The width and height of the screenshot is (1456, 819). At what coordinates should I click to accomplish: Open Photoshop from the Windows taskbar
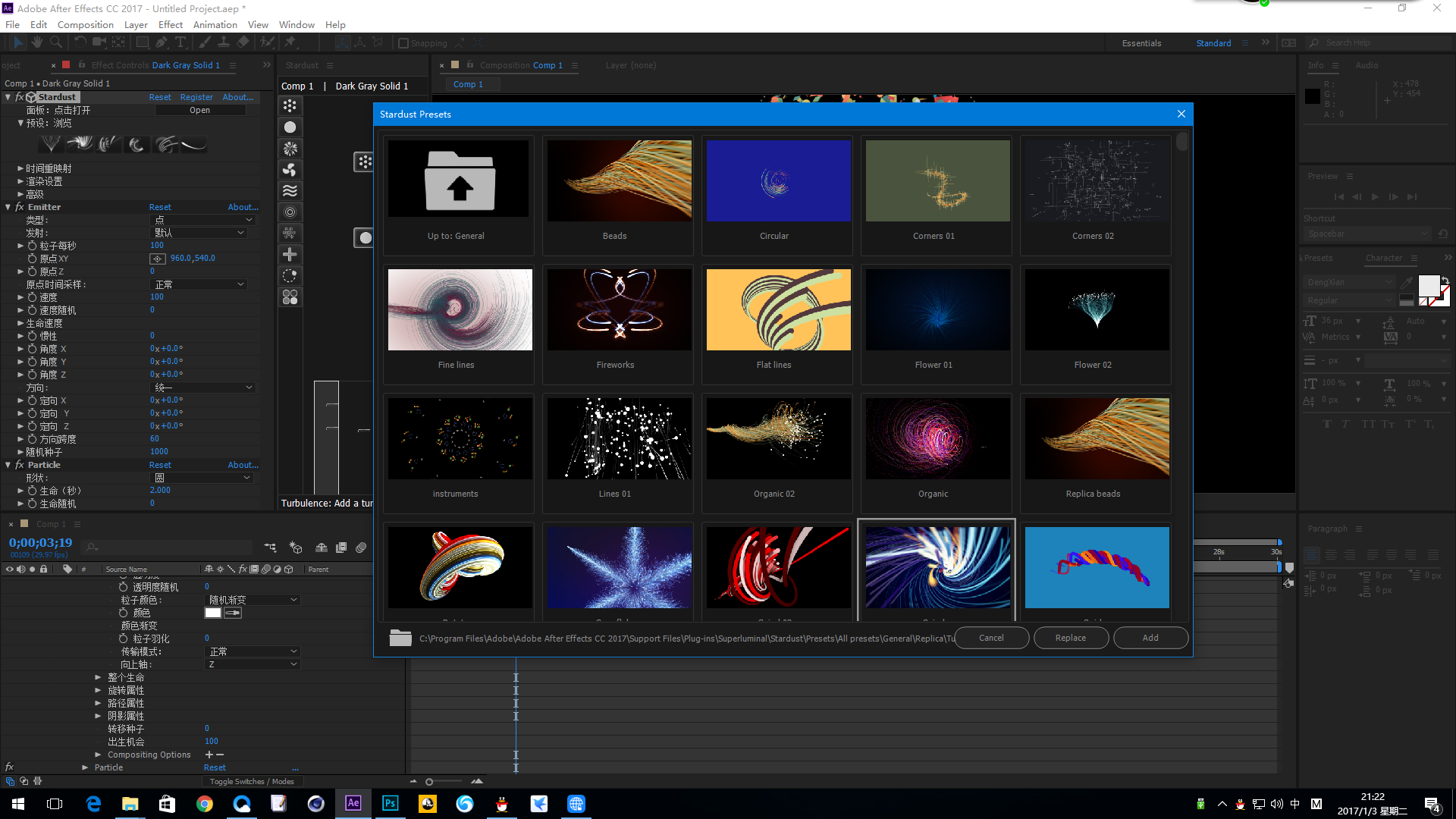point(390,803)
